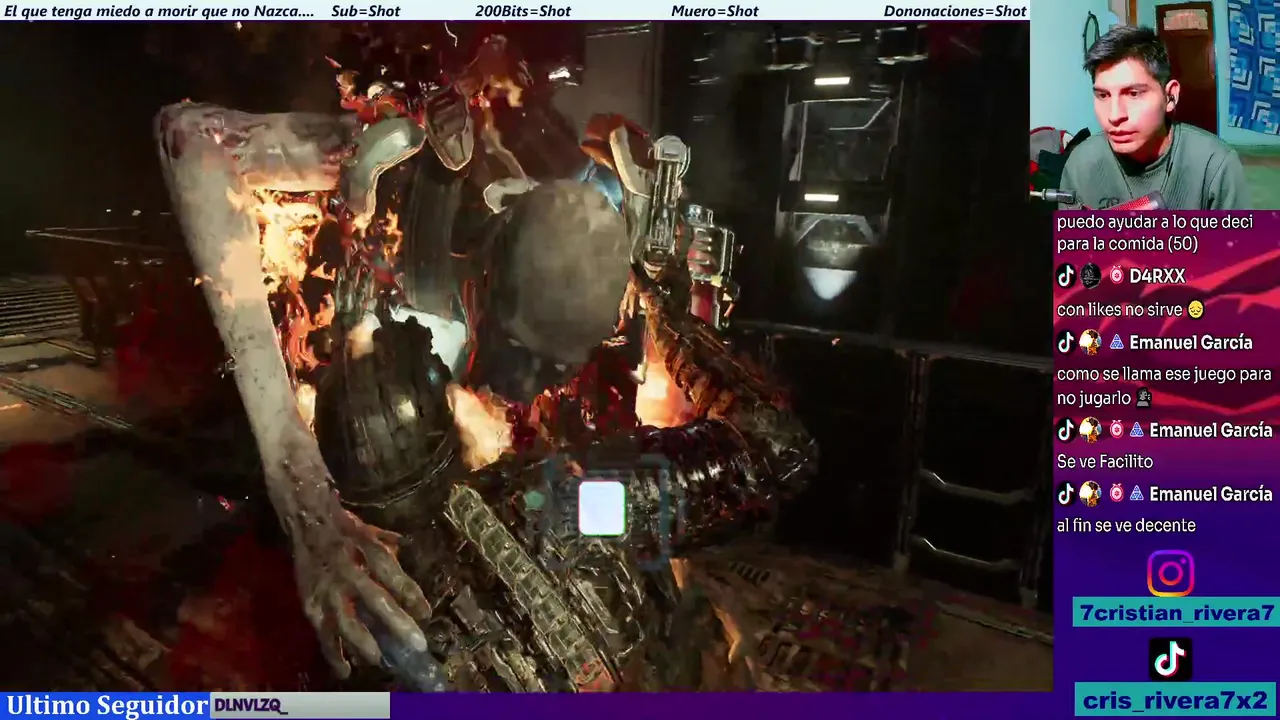Click the chat message 'al fin se ve decente'

pyautogui.click(x=1126, y=526)
